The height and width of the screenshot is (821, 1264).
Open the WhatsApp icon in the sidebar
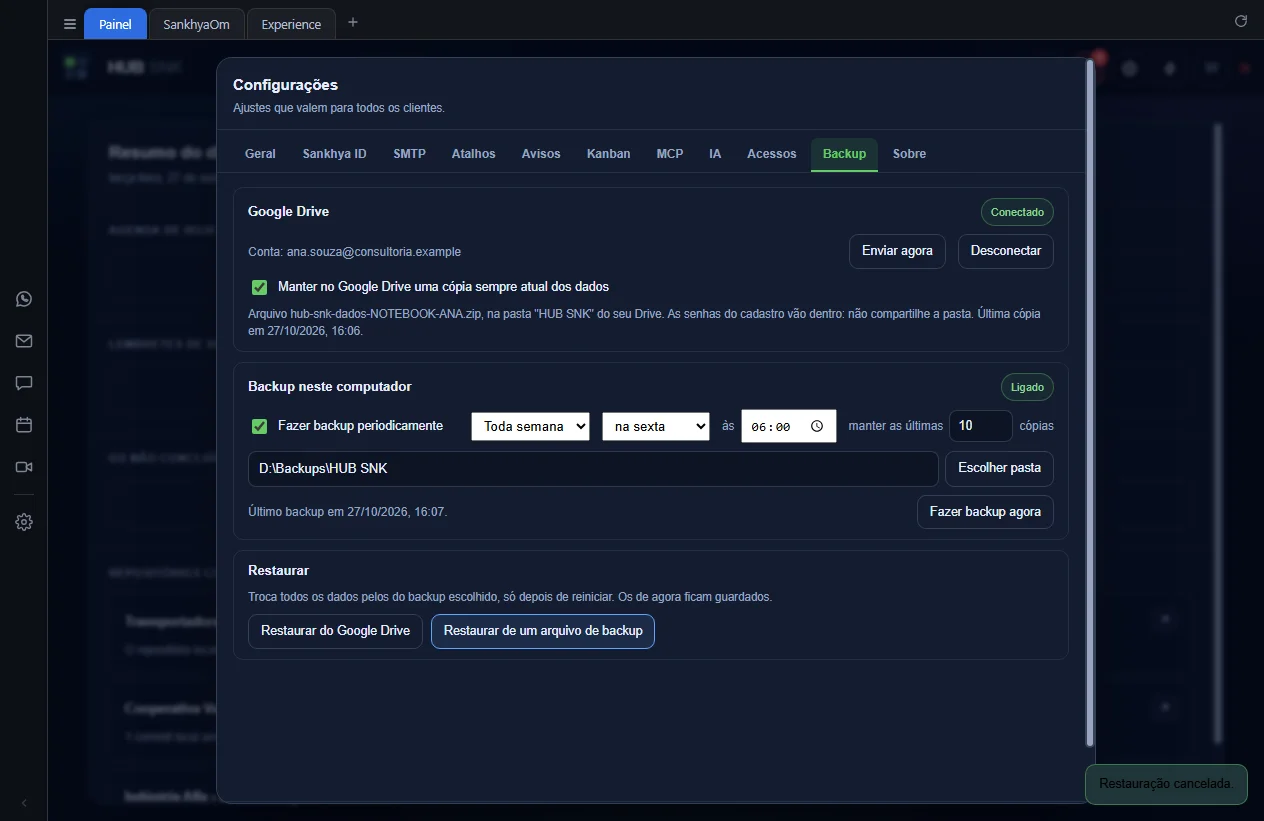point(24,299)
